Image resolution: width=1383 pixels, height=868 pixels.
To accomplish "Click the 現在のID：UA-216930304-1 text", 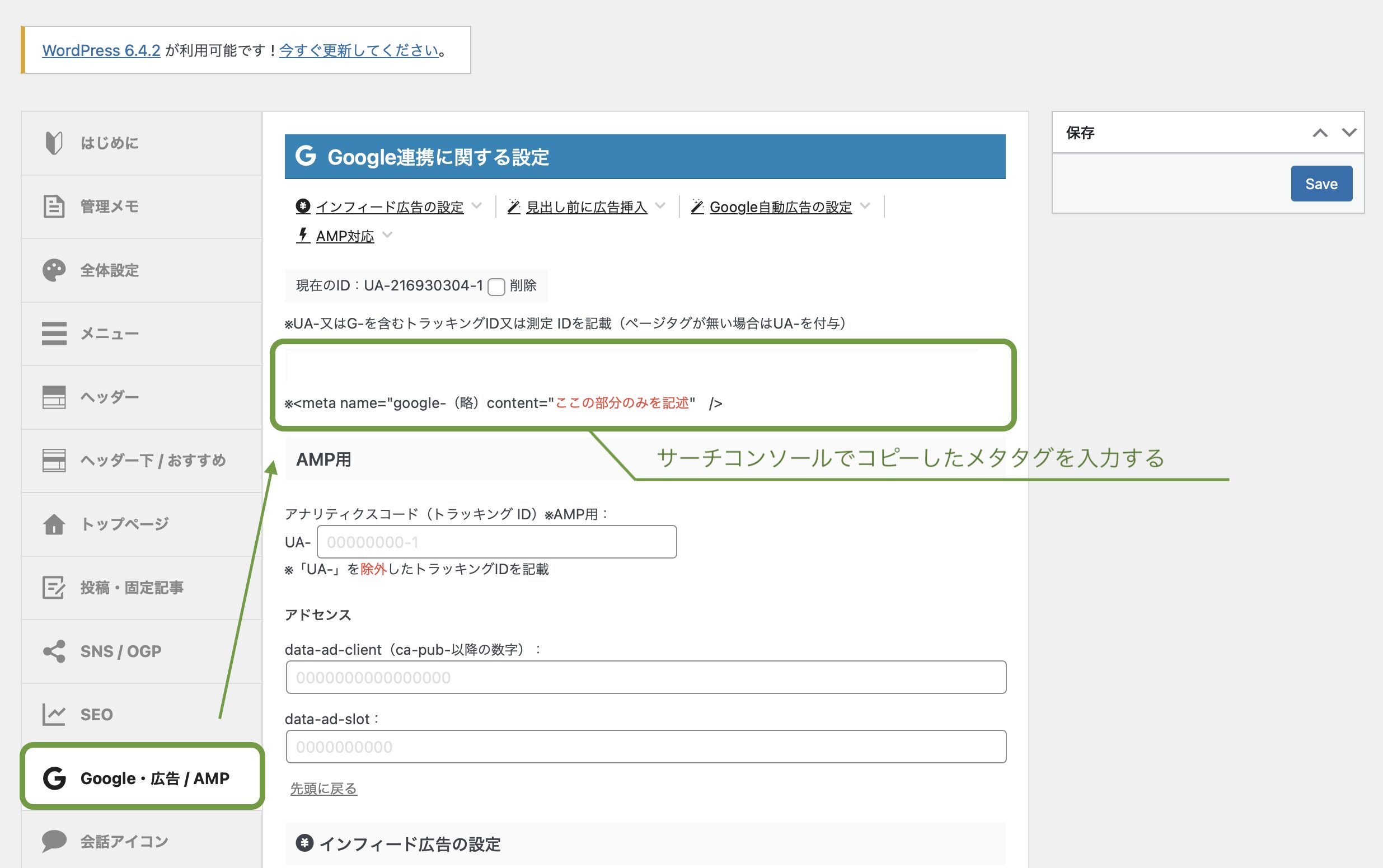I will [x=390, y=285].
